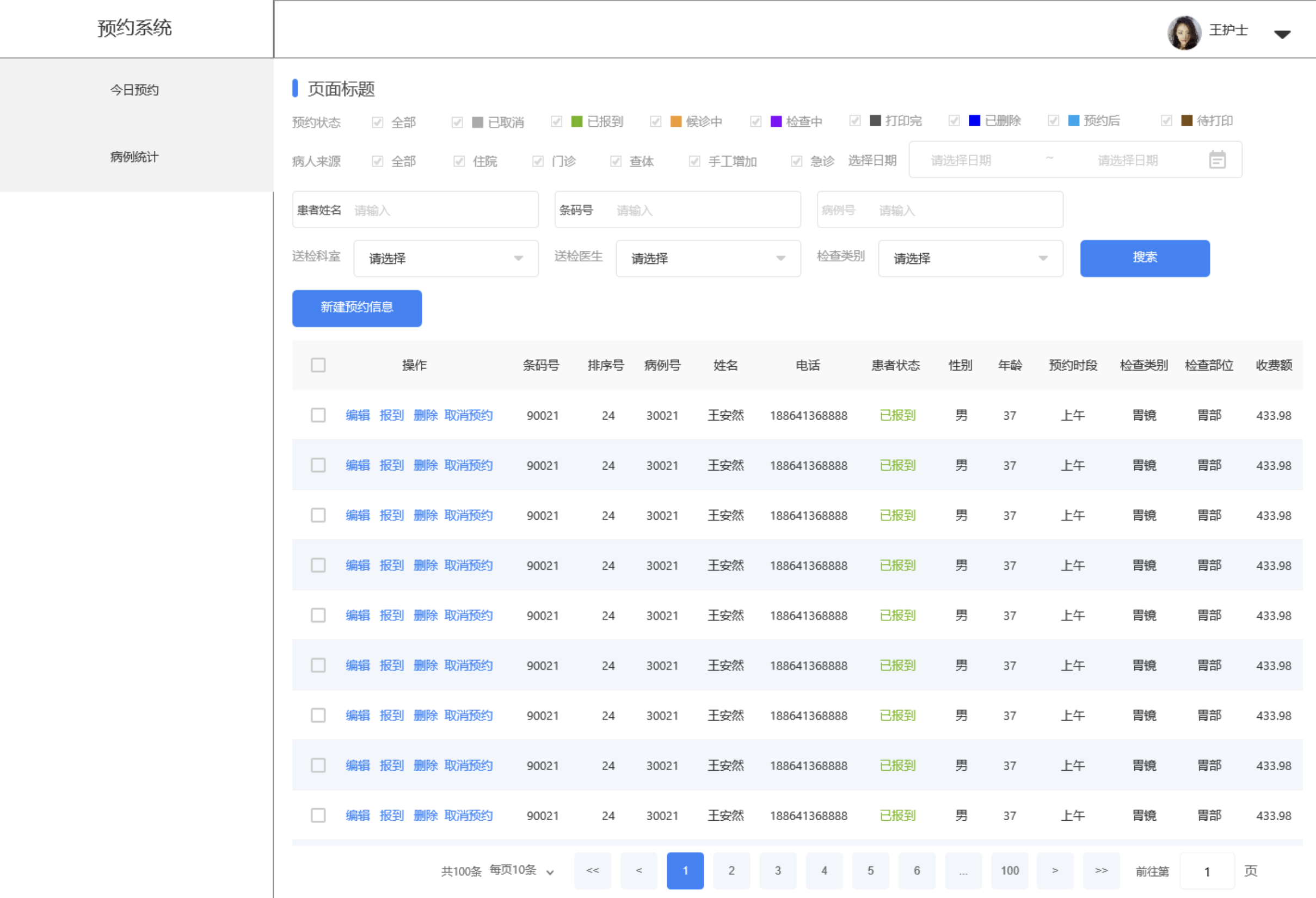Viewport: 1316px width, 898px height.
Task: Toggle the 待打印 status checkbox
Action: (1166, 121)
